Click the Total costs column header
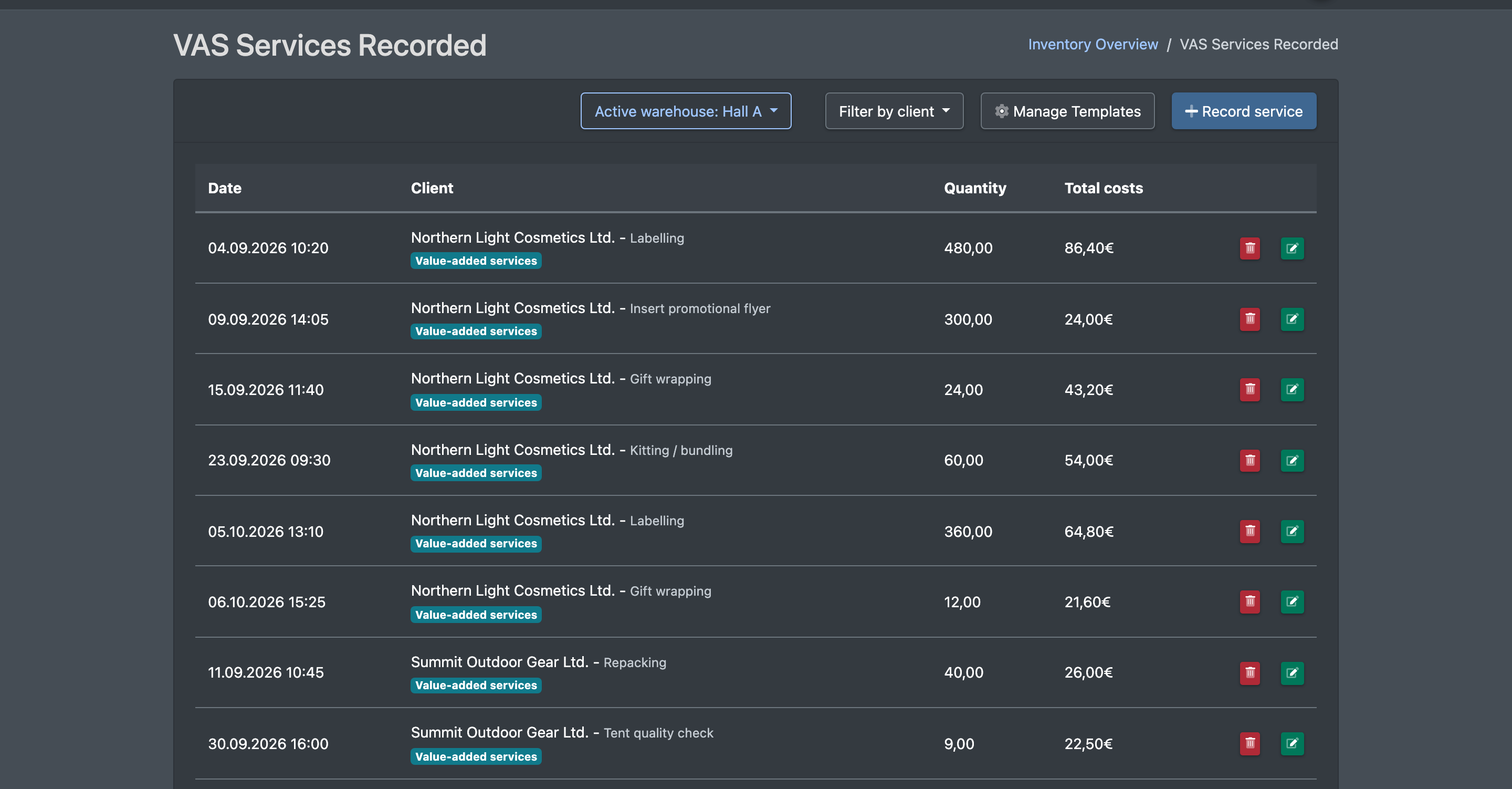This screenshot has height=789, width=1512. [x=1104, y=188]
